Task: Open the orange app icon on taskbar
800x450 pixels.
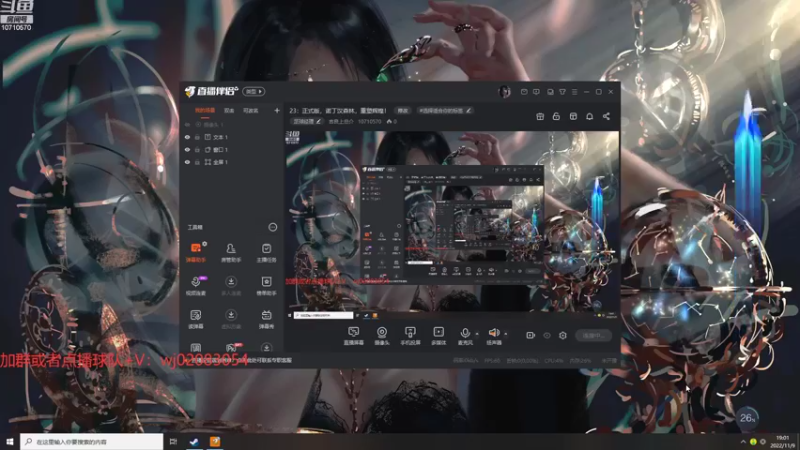Action: click(215, 442)
